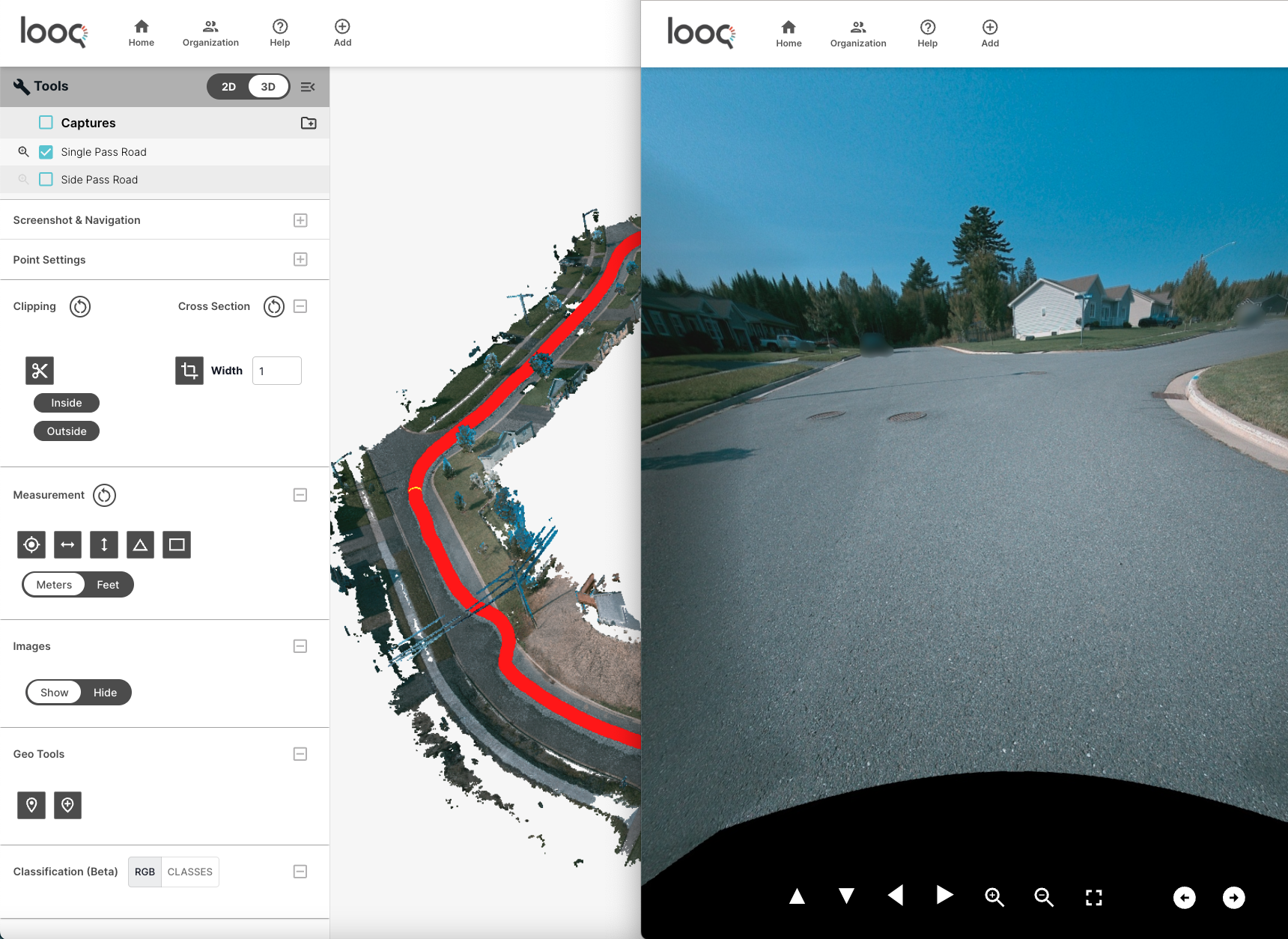Choose the vertical height measurement tool
The width and height of the screenshot is (1288, 939).
[x=104, y=545]
